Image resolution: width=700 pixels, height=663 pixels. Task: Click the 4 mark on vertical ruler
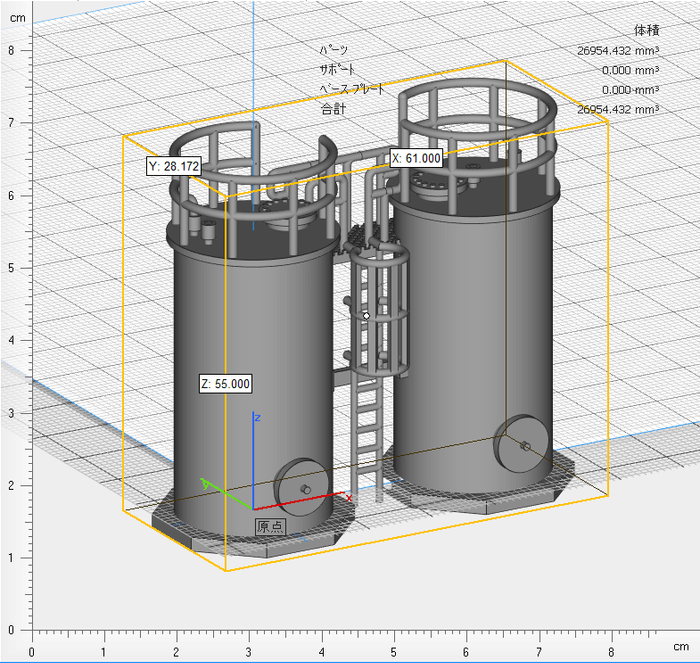(x=12, y=340)
